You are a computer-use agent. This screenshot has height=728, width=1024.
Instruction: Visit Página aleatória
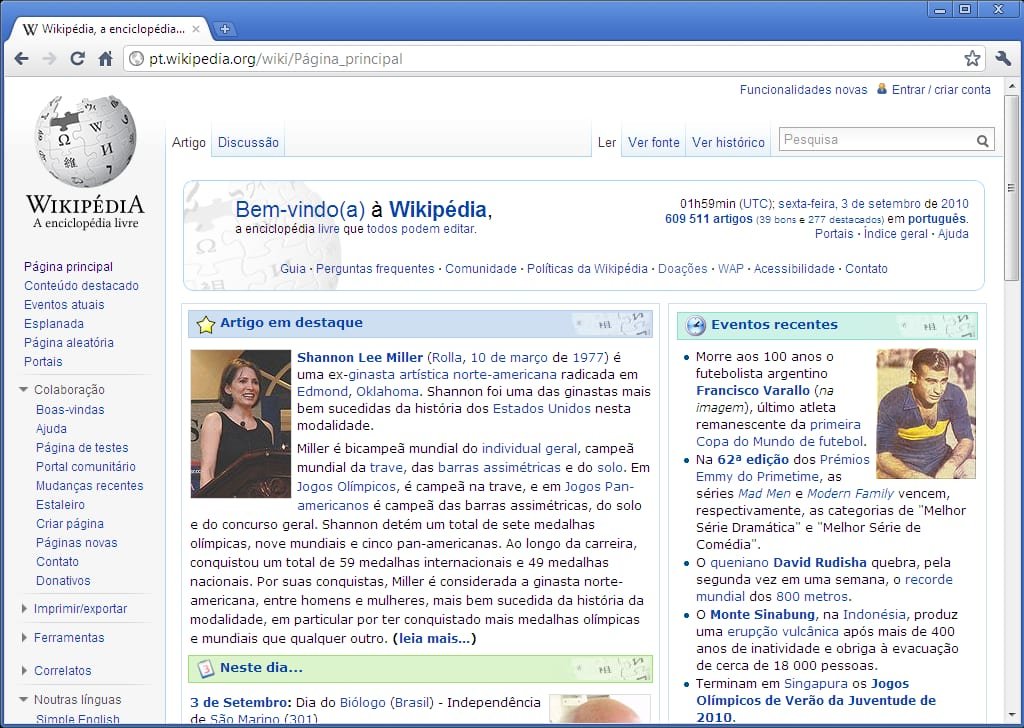(69, 342)
